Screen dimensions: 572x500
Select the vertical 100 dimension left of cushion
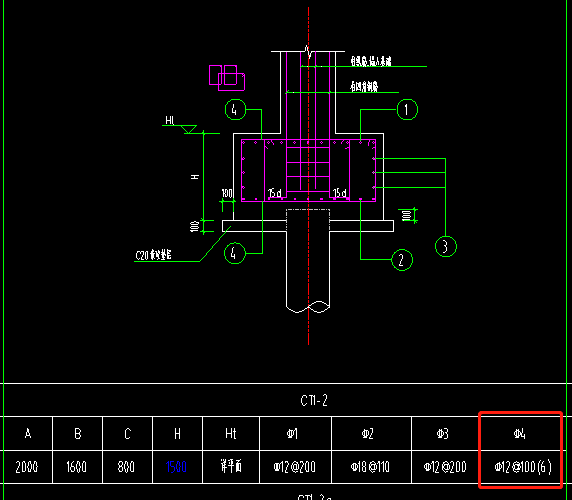[194, 226]
